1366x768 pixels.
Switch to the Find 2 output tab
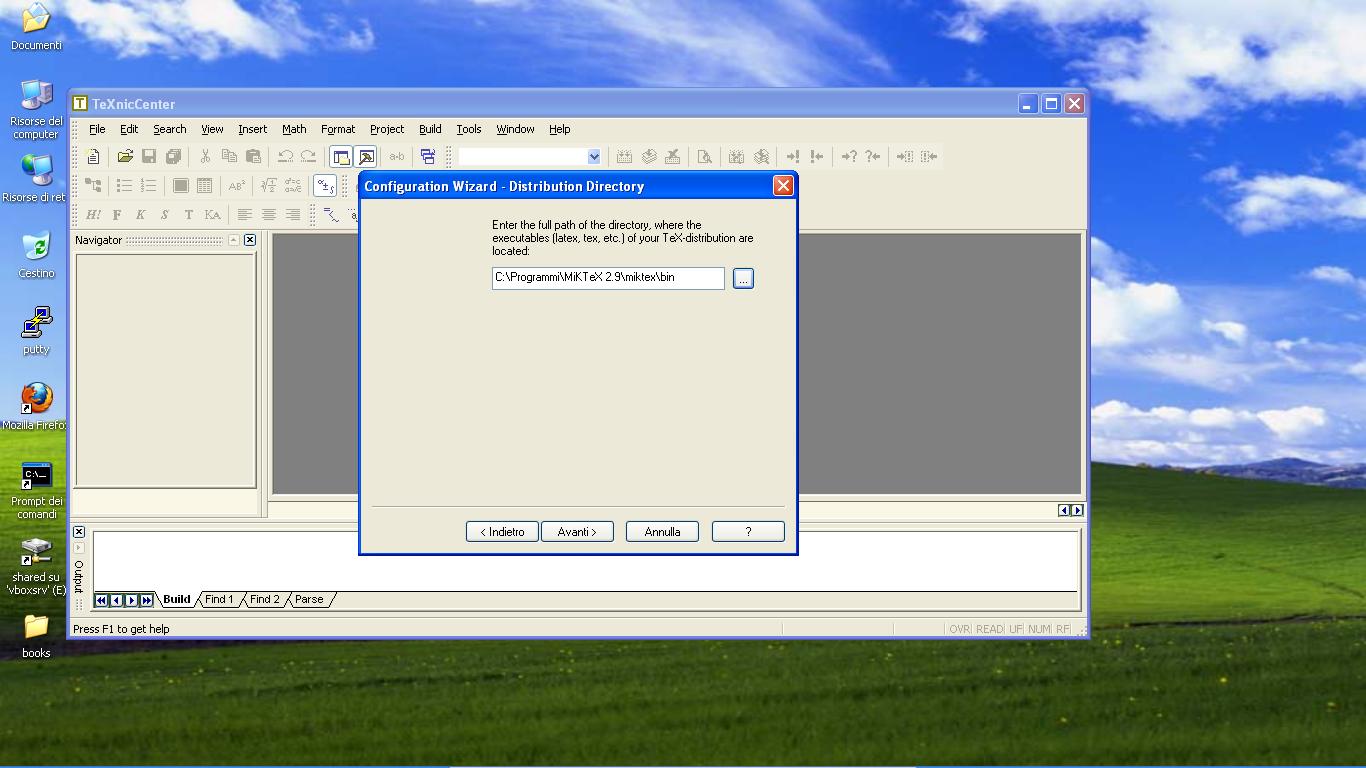click(x=265, y=600)
